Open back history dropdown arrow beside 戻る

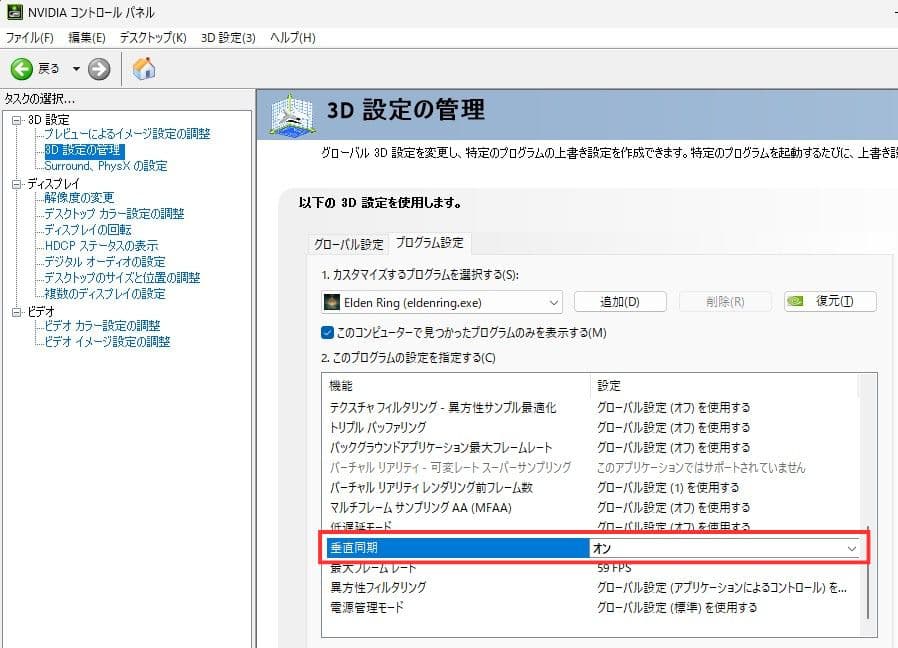[x=76, y=69]
